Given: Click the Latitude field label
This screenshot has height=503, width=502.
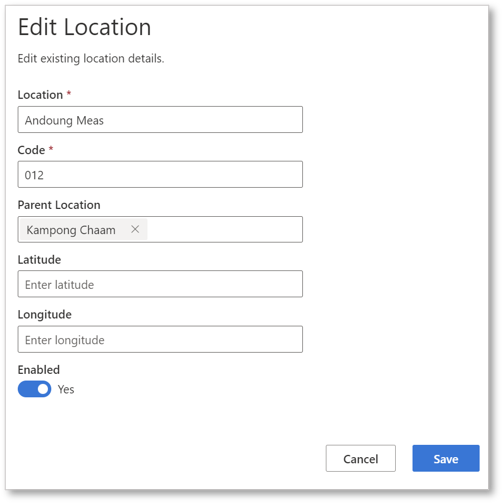Looking at the screenshot, I should pyautogui.click(x=39, y=260).
